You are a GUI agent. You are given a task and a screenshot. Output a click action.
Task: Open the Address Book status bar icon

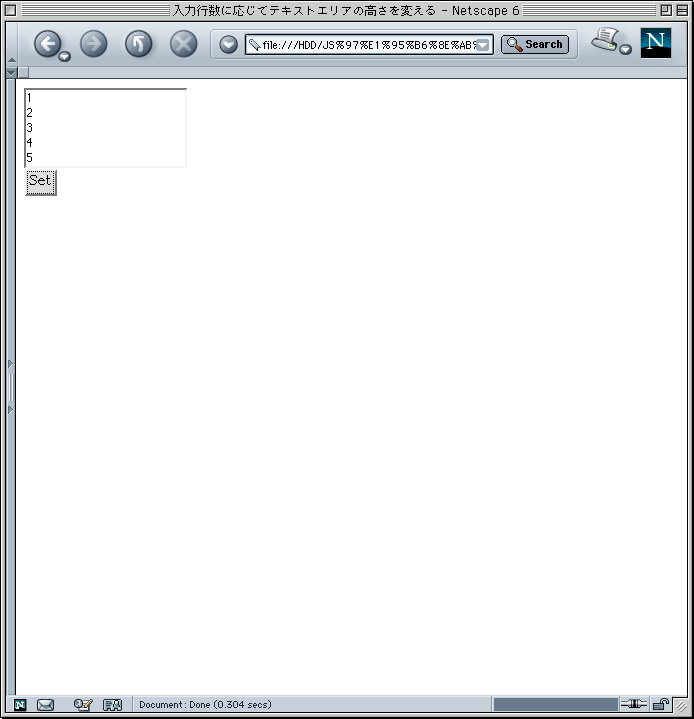[x=112, y=704]
